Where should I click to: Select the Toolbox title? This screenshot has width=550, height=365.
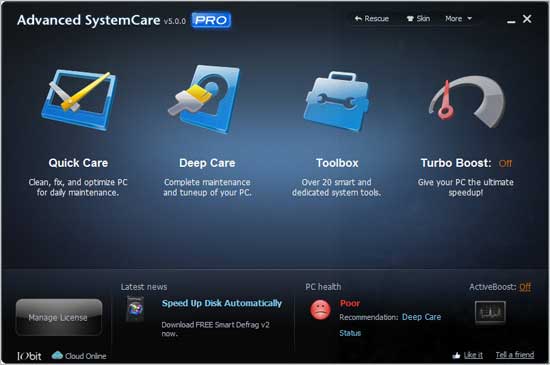tap(337, 163)
